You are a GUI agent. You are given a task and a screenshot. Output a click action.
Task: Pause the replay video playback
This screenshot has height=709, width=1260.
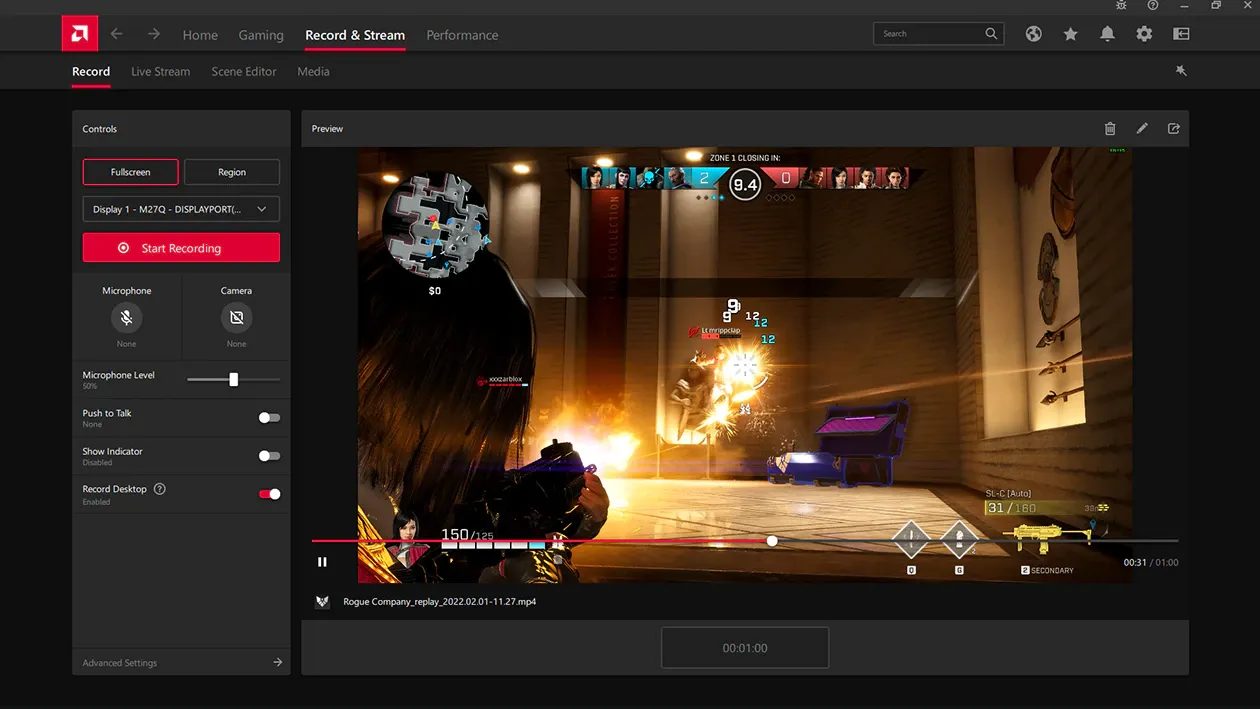click(322, 562)
